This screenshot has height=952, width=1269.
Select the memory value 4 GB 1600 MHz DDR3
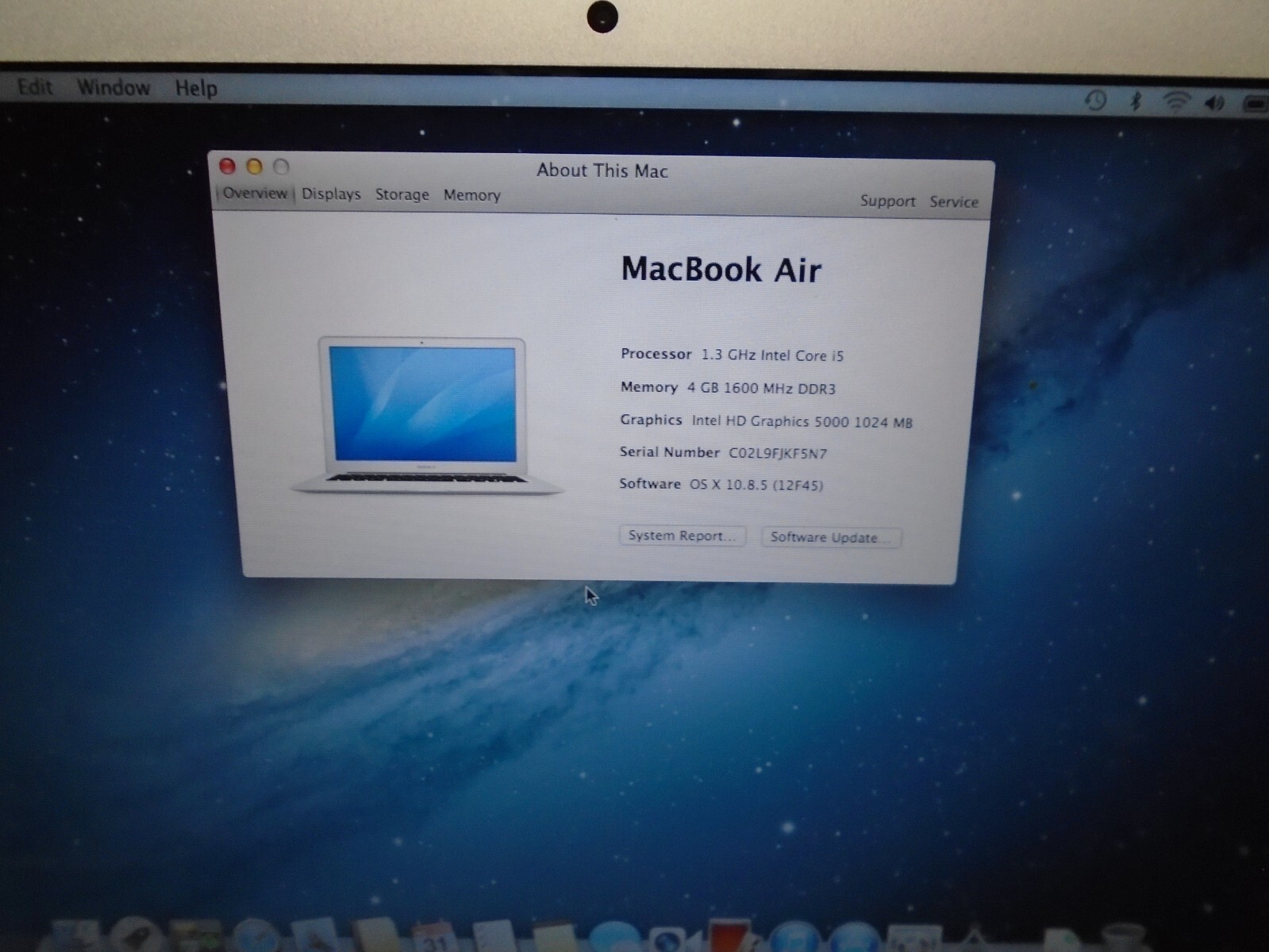(761, 388)
